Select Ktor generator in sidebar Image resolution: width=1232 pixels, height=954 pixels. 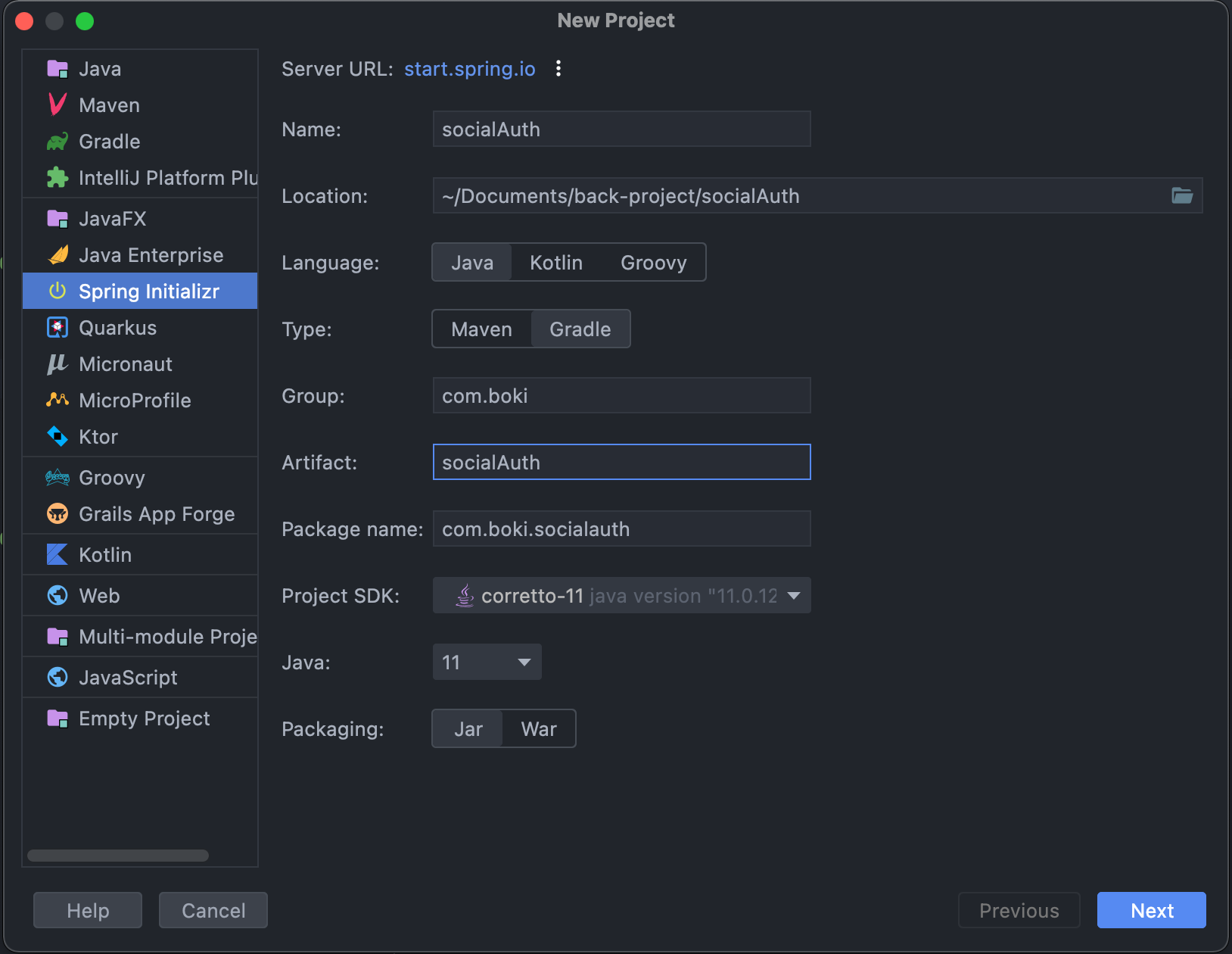click(x=140, y=437)
